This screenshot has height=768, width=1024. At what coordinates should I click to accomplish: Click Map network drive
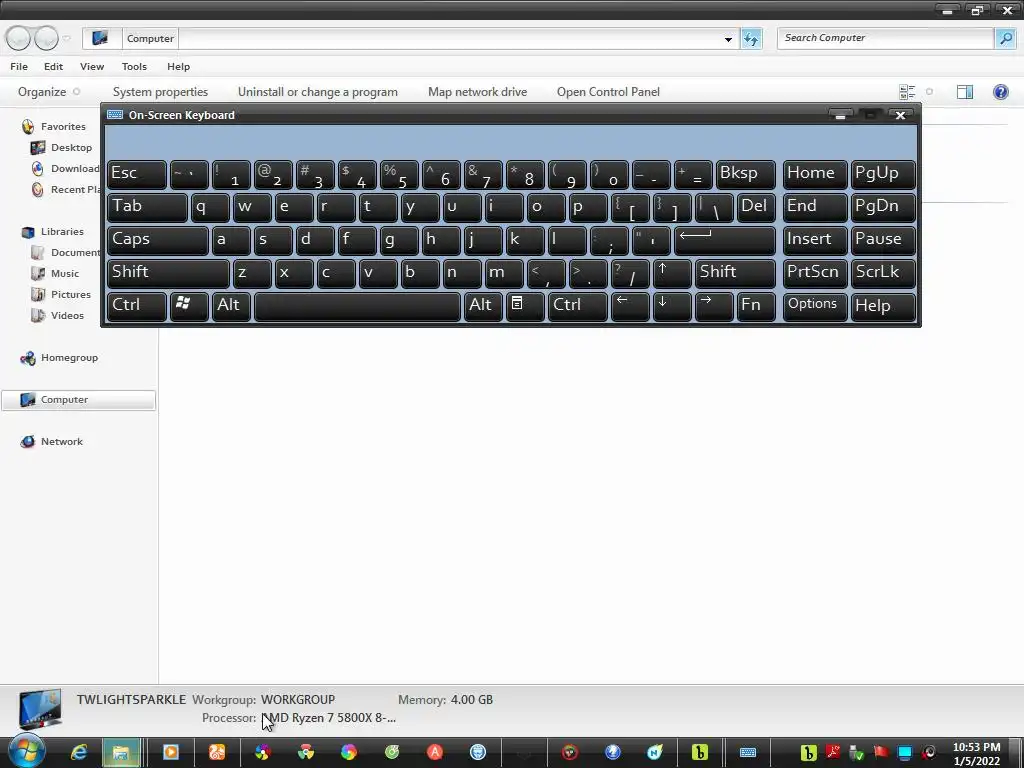(477, 92)
